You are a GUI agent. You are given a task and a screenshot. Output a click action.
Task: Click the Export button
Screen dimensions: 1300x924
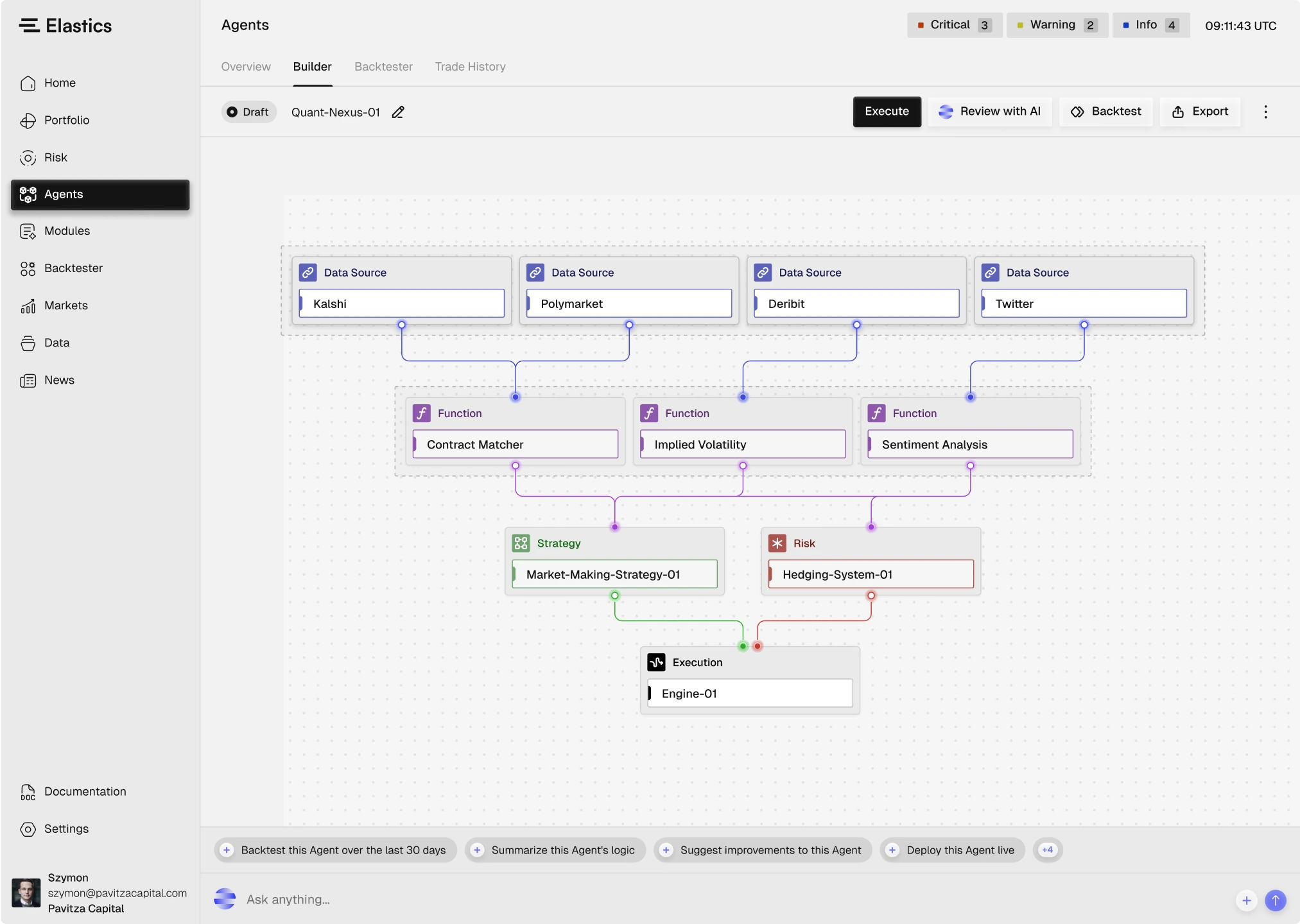(x=1200, y=112)
